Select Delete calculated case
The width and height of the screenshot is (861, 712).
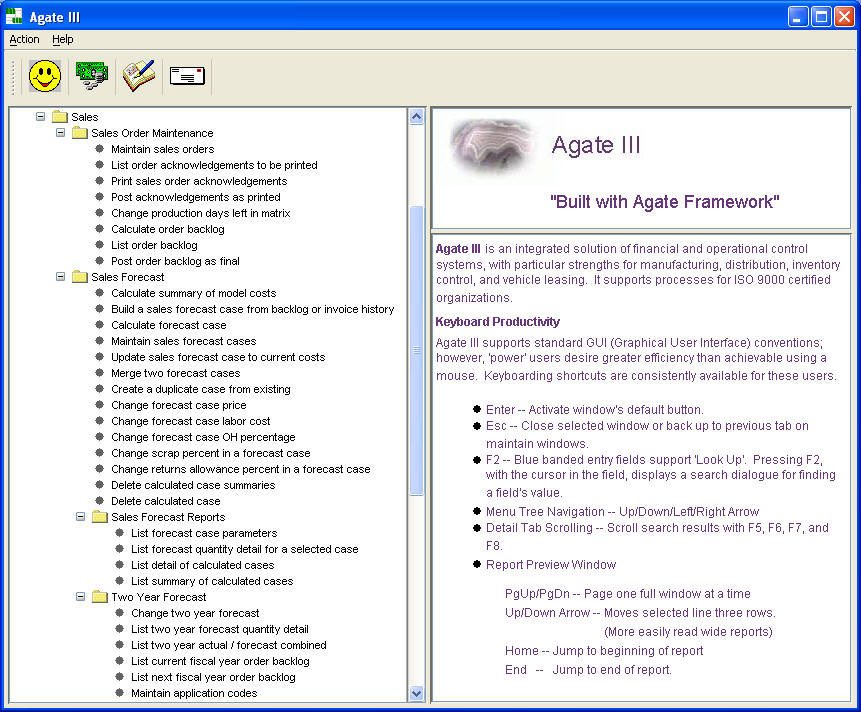(x=165, y=501)
